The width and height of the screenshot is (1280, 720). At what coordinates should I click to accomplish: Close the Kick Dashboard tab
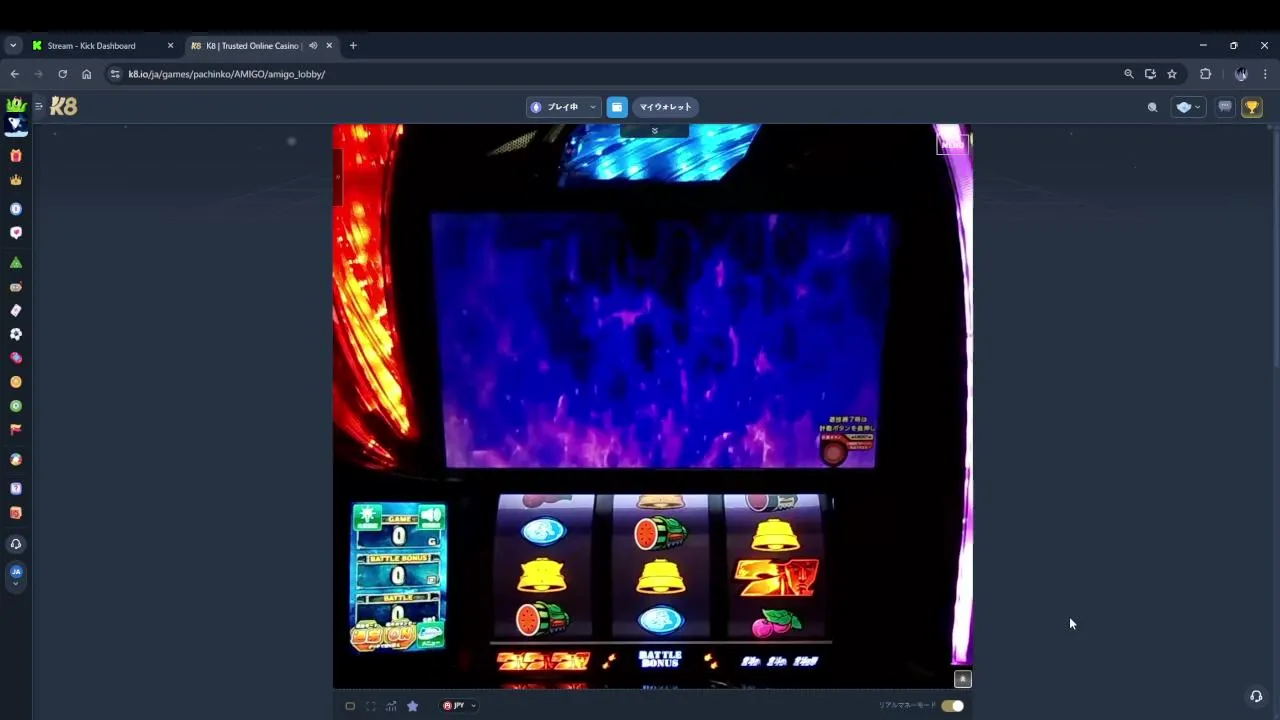click(170, 46)
